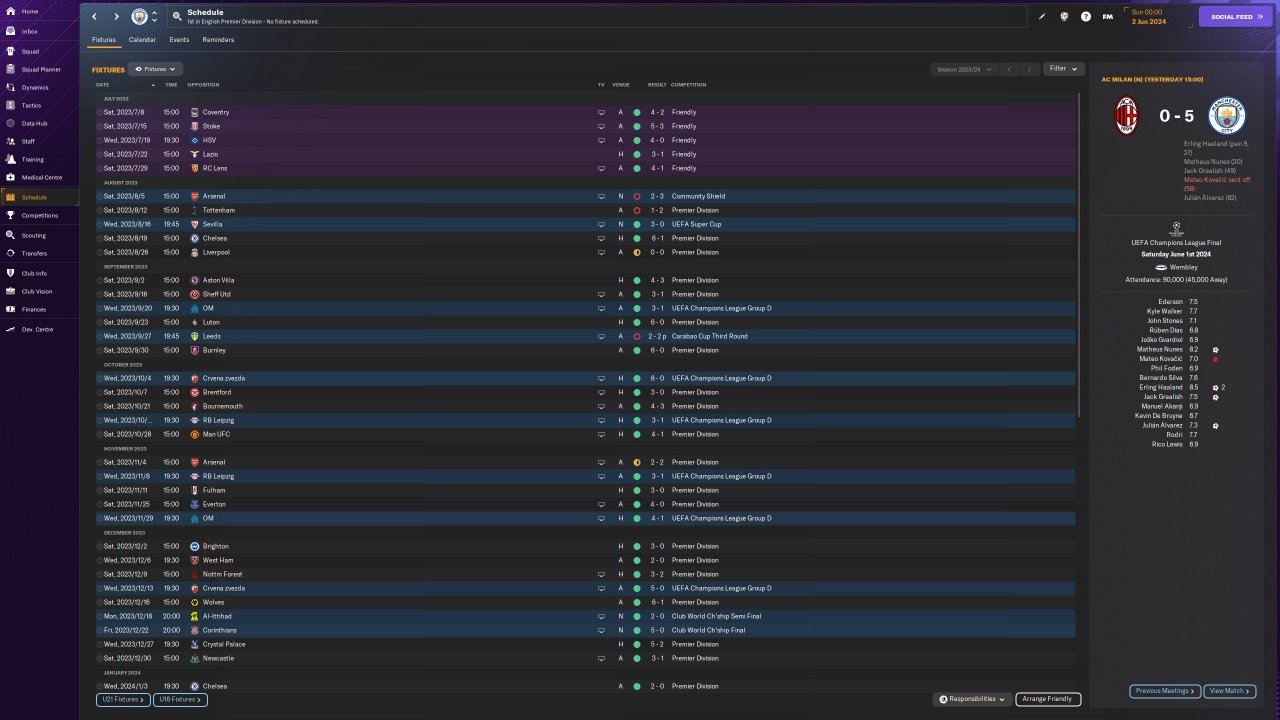Screen dimensions: 1280x720
Task: Switch to the Calendar tab
Action: point(142,40)
